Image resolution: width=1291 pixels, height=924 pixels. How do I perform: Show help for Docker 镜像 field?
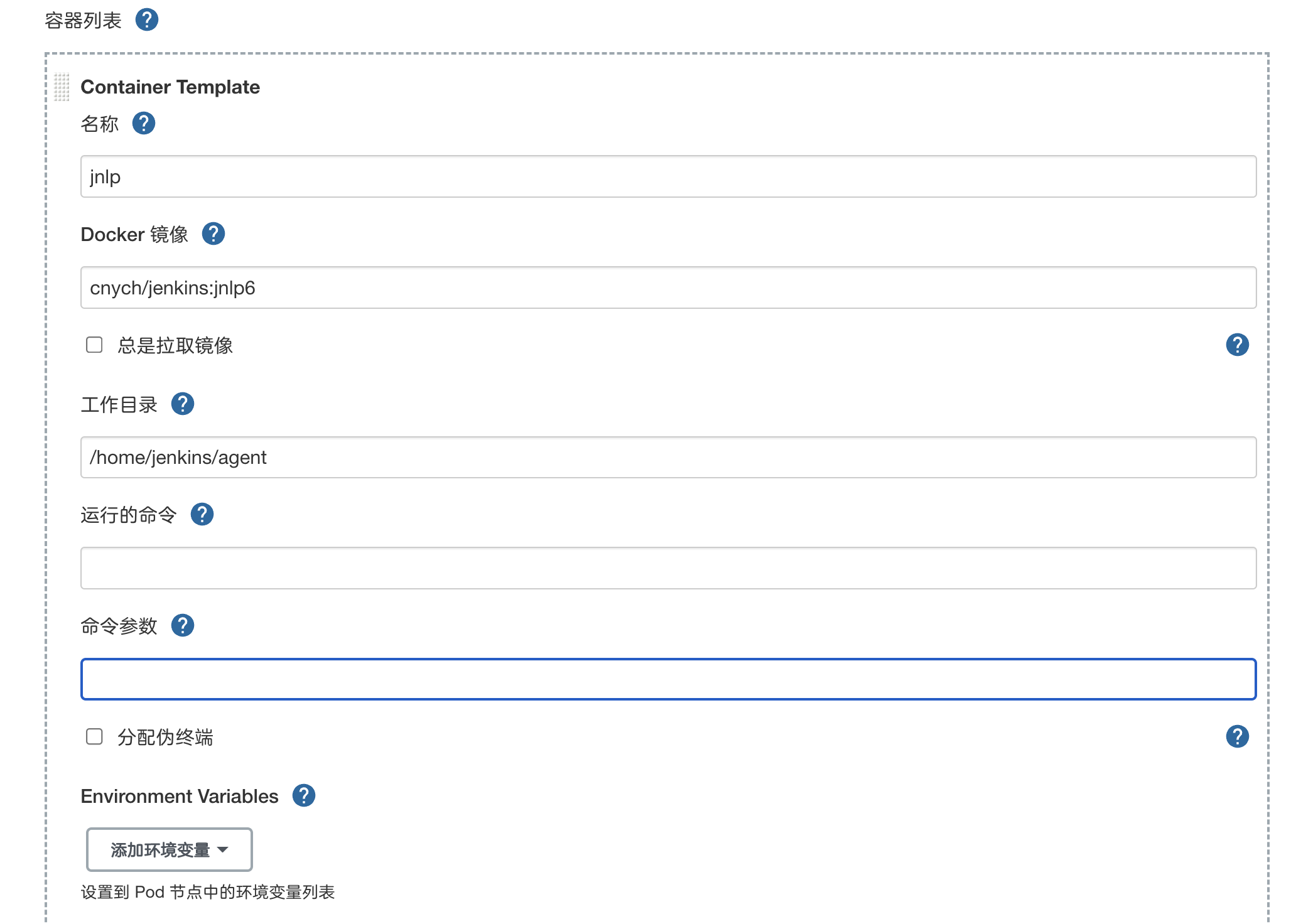pyautogui.click(x=213, y=234)
